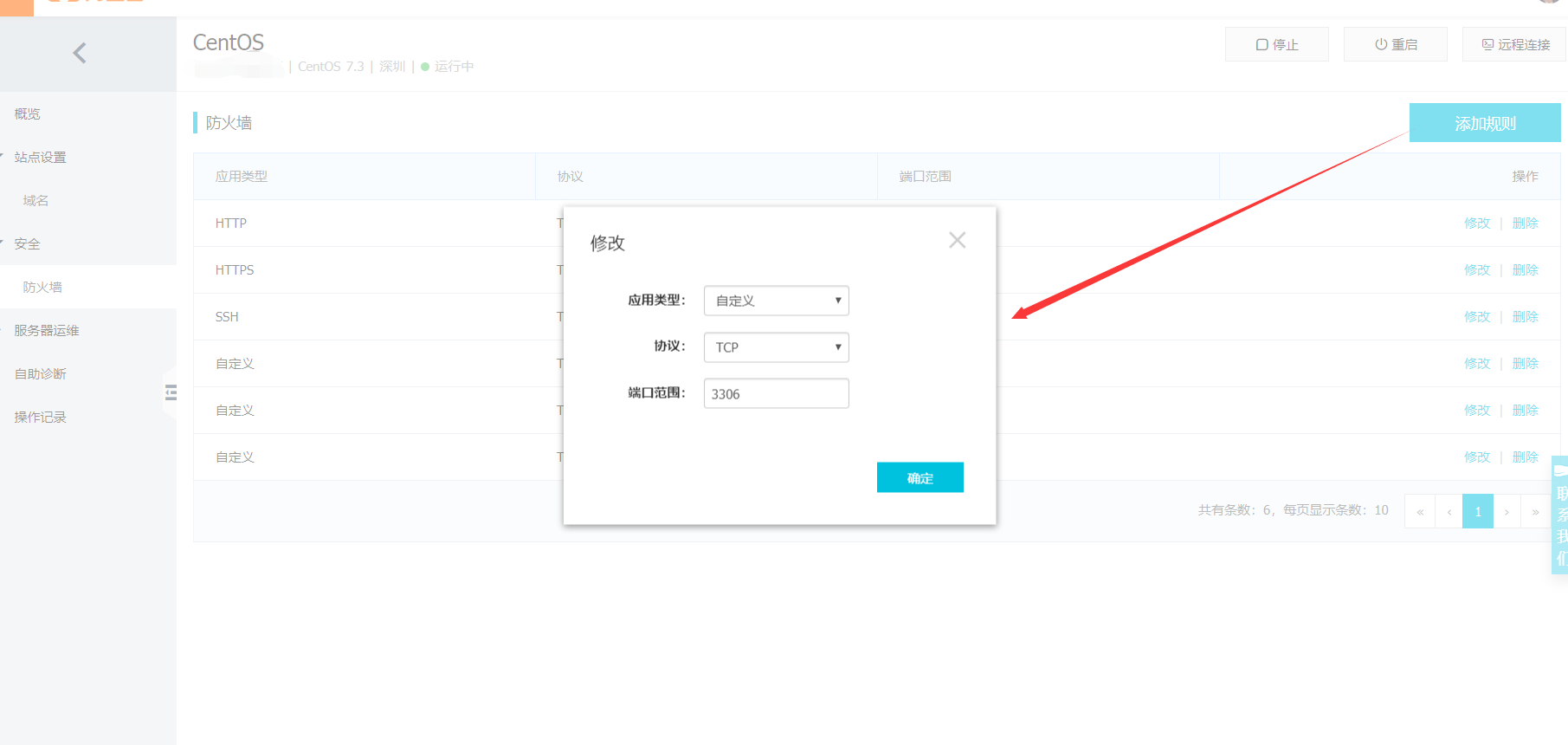This screenshot has width=1568, height=745.
Task: Expand the 站点设置 sidebar section
Action: [x=40, y=157]
